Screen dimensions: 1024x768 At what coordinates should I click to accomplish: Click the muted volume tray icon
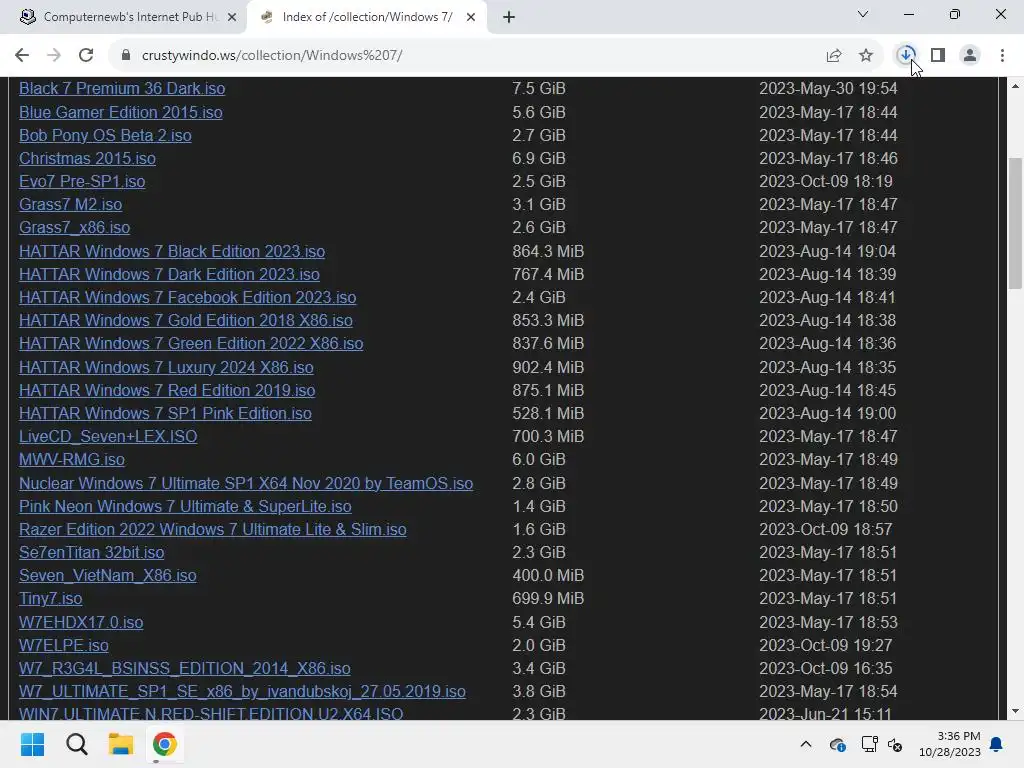tap(895, 744)
